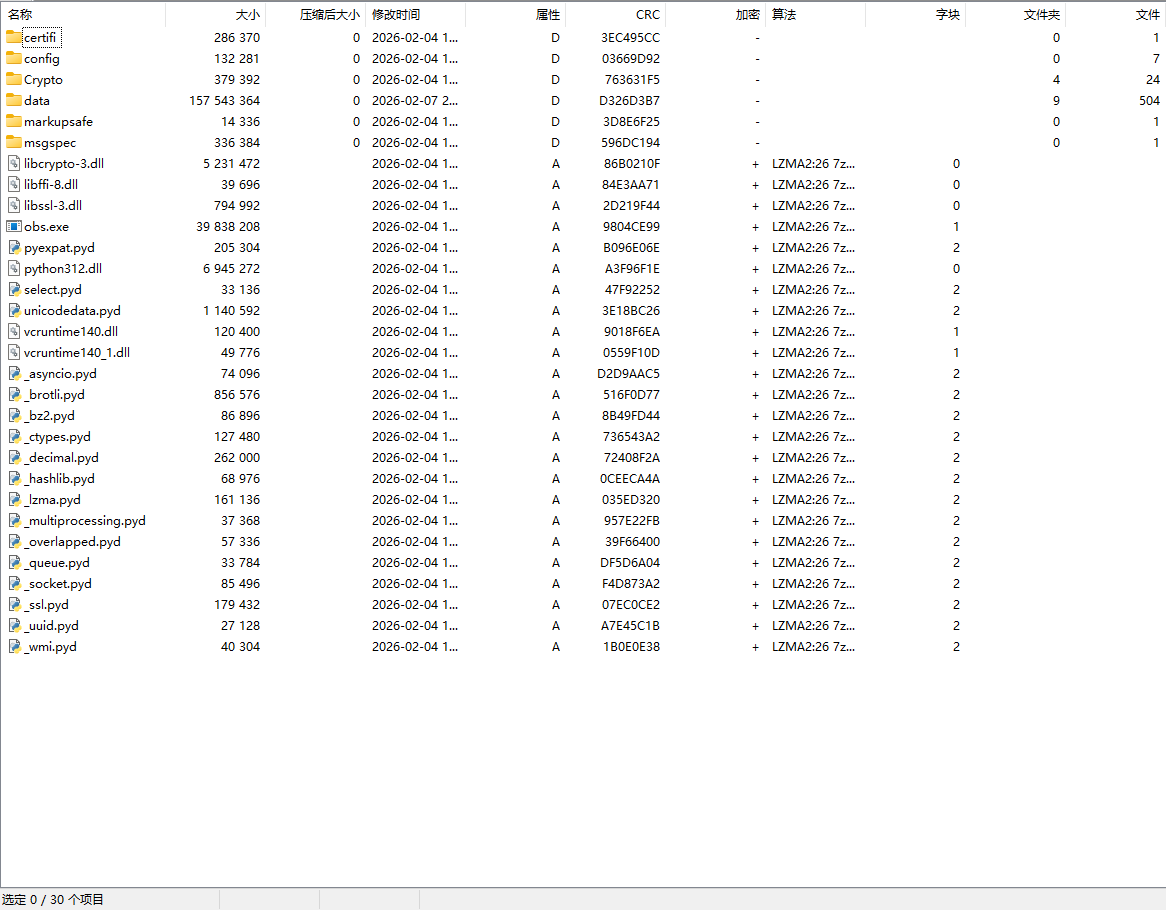Click the certifi folder icon

[x=14, y=37]
